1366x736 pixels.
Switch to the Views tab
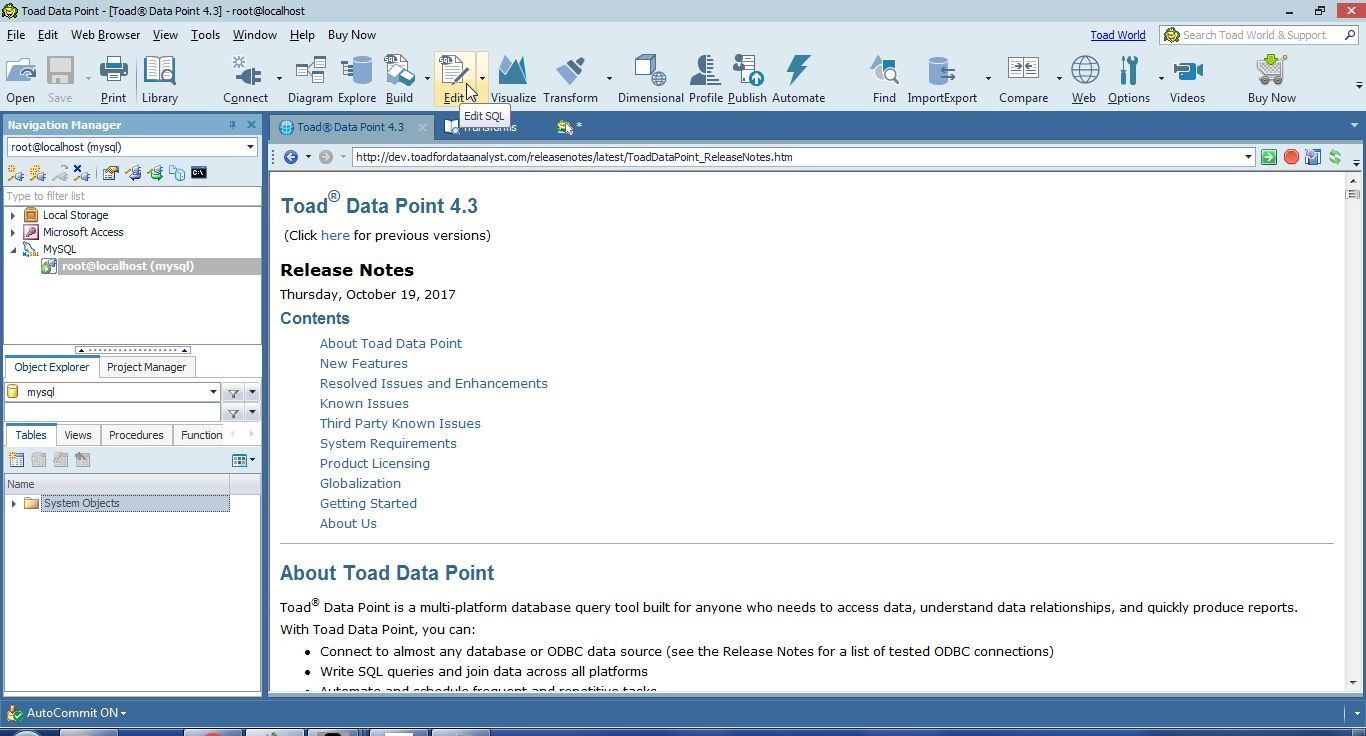click(77, 435)
